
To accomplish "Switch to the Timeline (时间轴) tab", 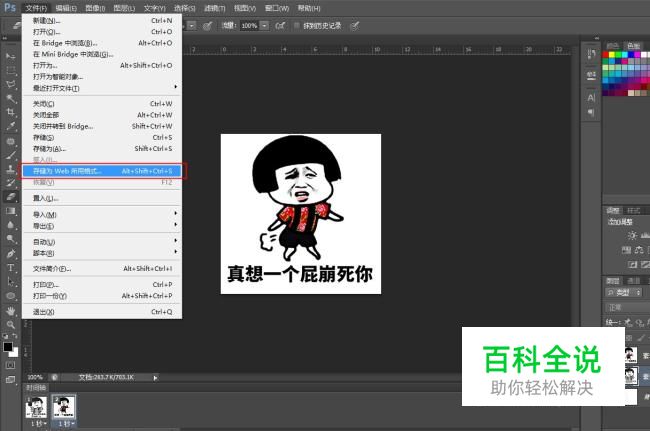I will point(36,387).
